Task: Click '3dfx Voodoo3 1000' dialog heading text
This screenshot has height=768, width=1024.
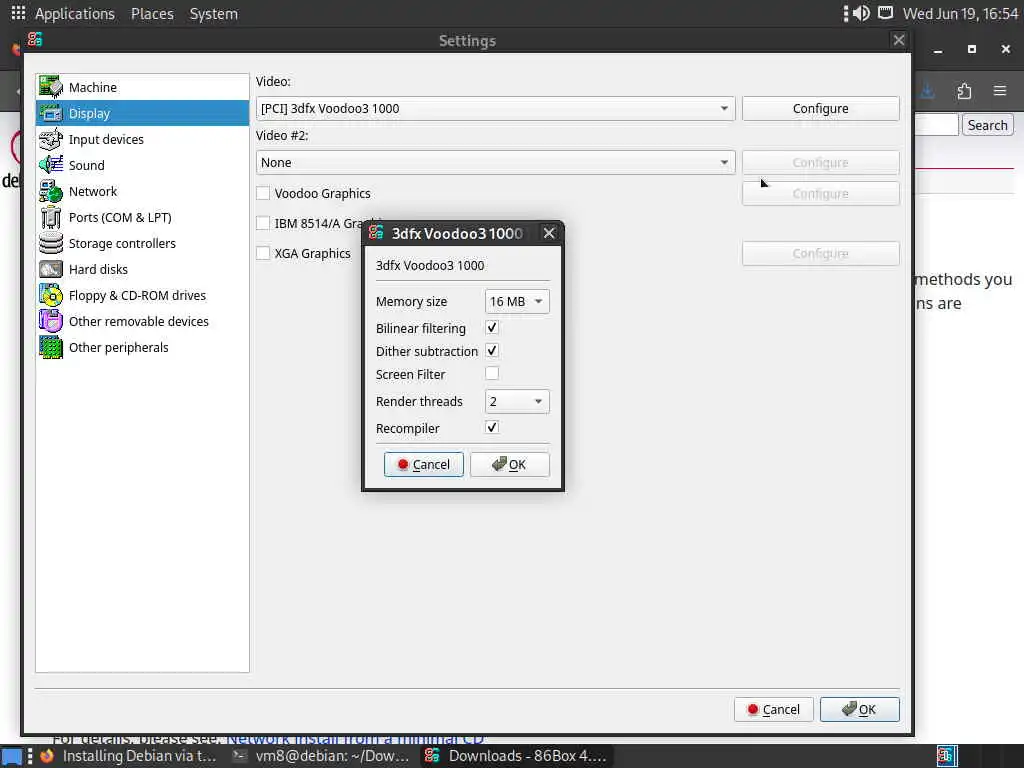Action: pyautogui.click(x=430, y=265)
